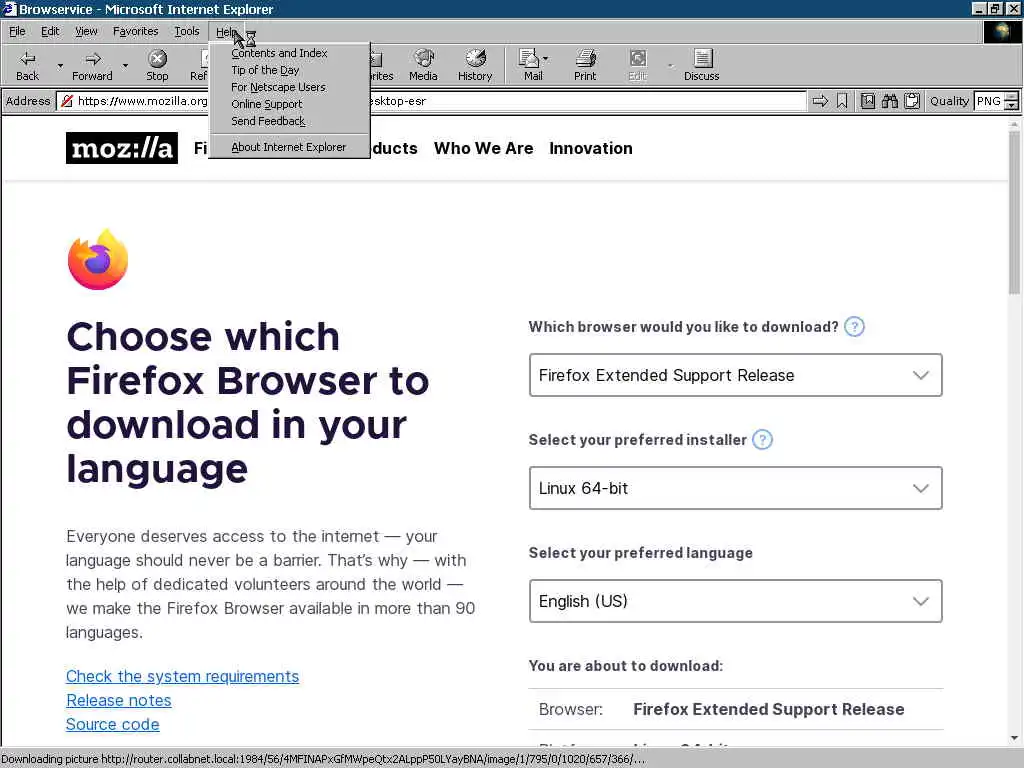Click the Stop toolbar icon
The width and height of the screenshot is (1024, 768).
coord(157,65)
